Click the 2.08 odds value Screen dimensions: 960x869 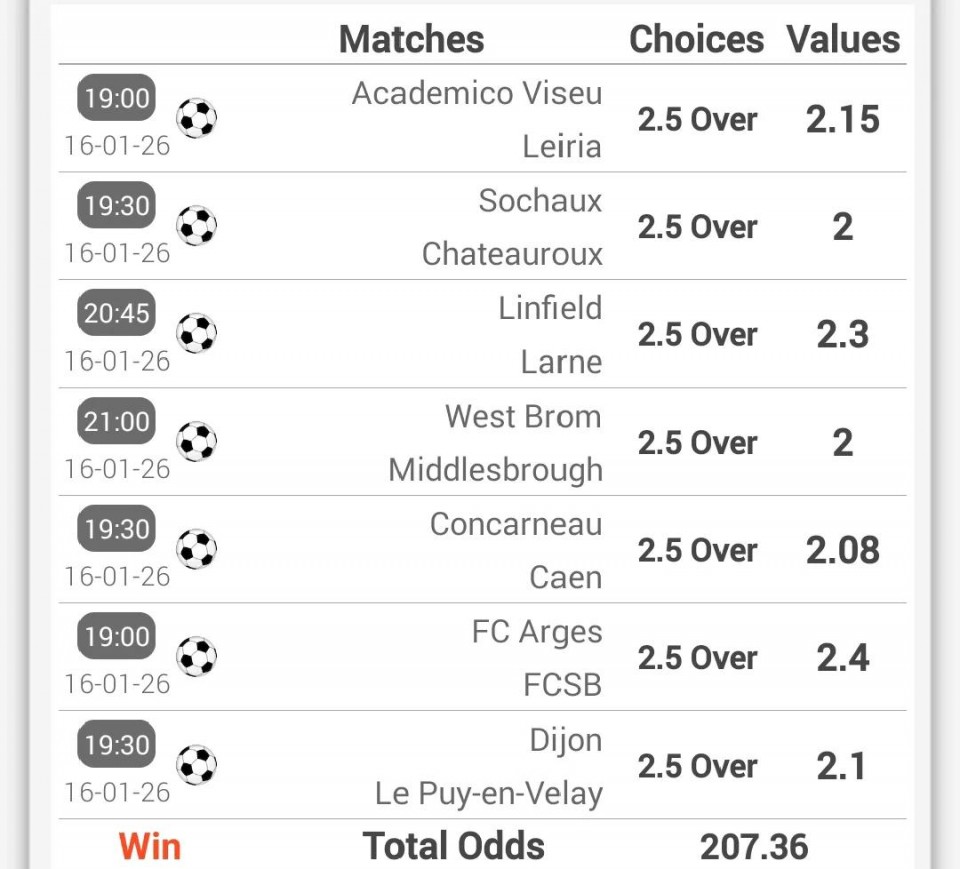(x=843, y=550)
